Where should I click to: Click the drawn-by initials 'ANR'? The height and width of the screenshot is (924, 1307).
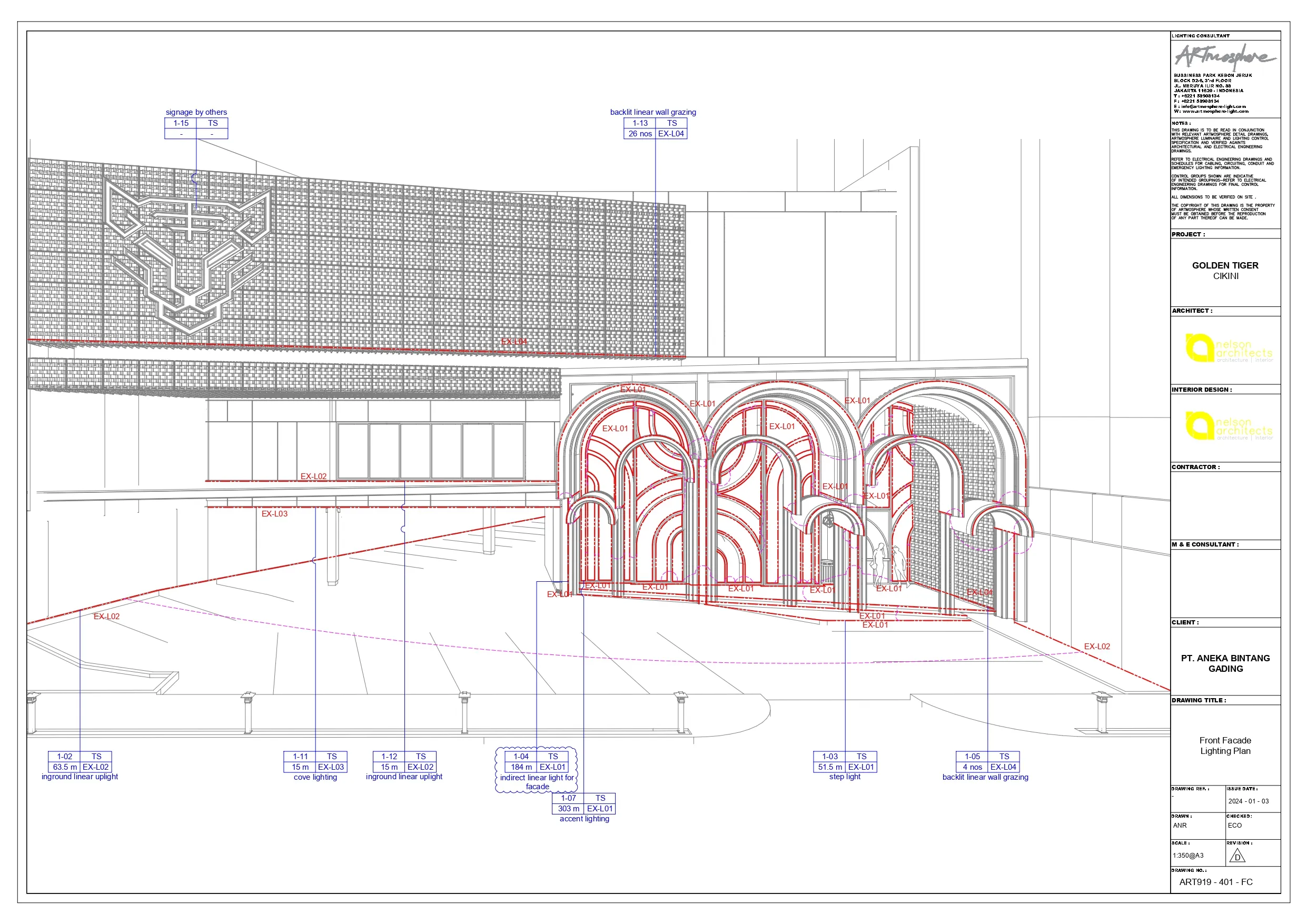click(1180, 826)
